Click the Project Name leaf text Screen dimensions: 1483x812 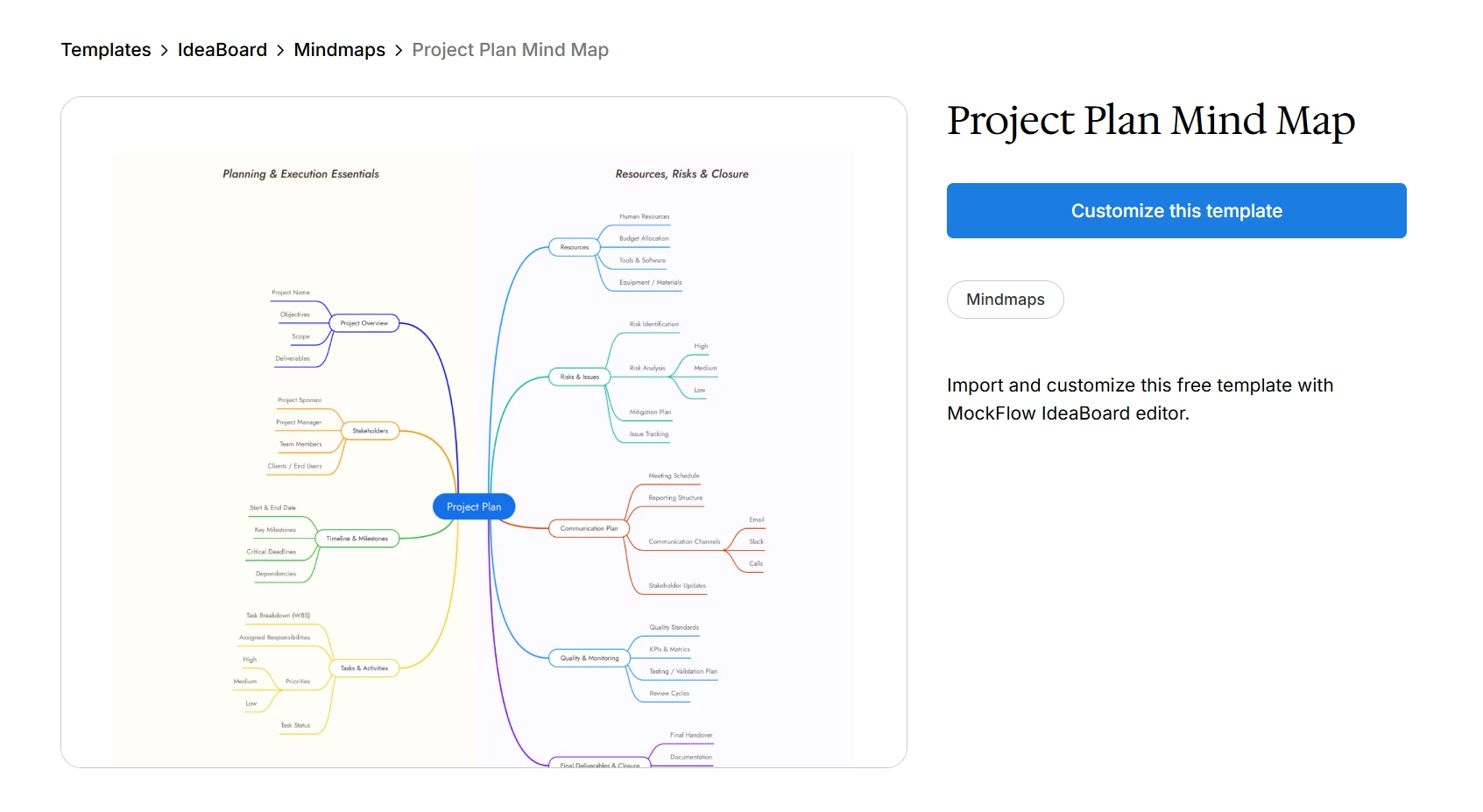(x=291, y=293)
